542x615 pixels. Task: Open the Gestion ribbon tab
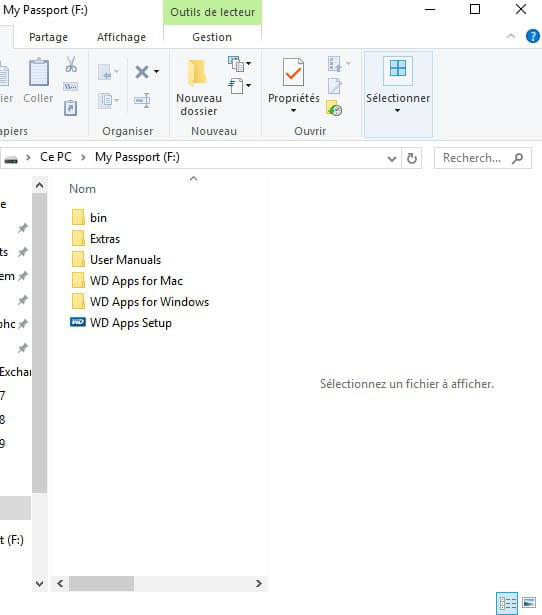pyautogui.click(x=212, y=37)
